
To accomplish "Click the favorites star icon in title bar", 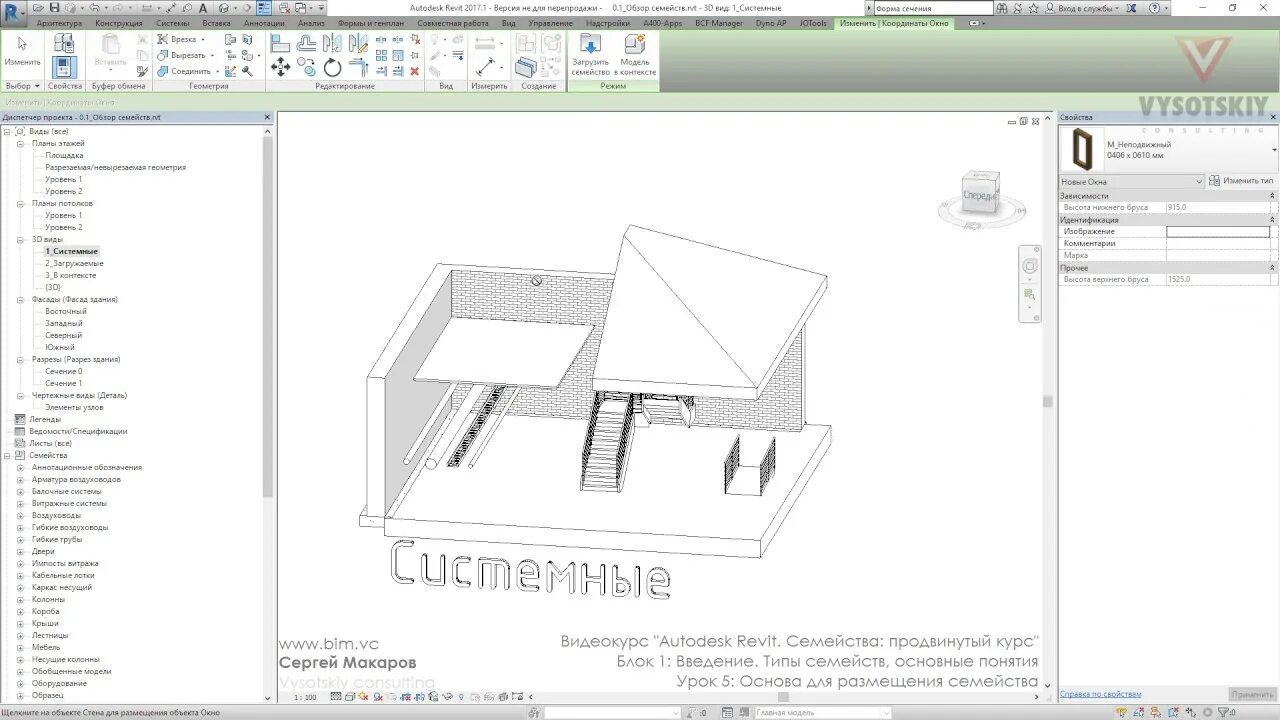I will click(x=1034, y=8).
